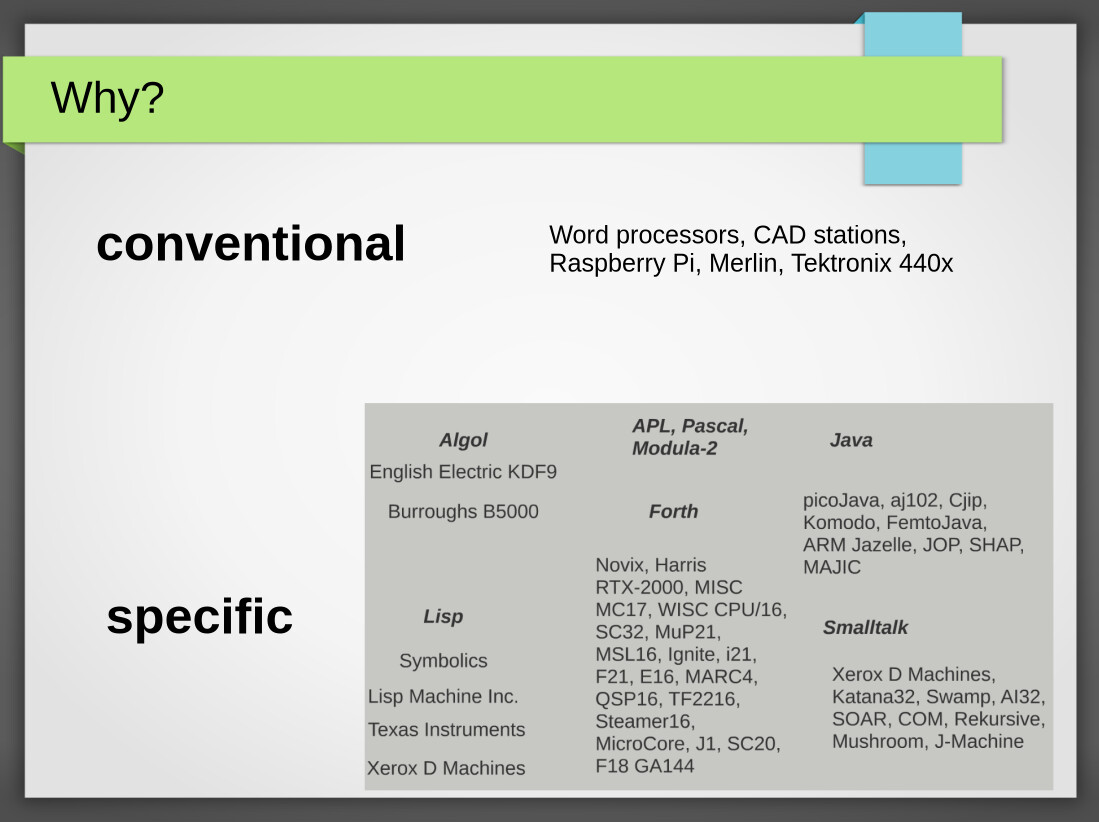This screenshot has width=1099, height=822.
Task: Select the Java heading
Action: [851, 440]
